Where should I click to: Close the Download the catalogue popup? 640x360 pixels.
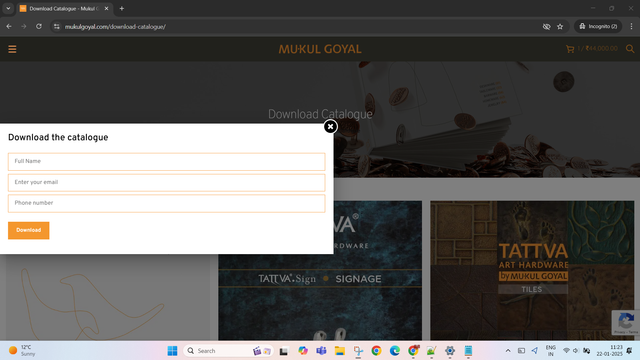[x=330, y=127]
